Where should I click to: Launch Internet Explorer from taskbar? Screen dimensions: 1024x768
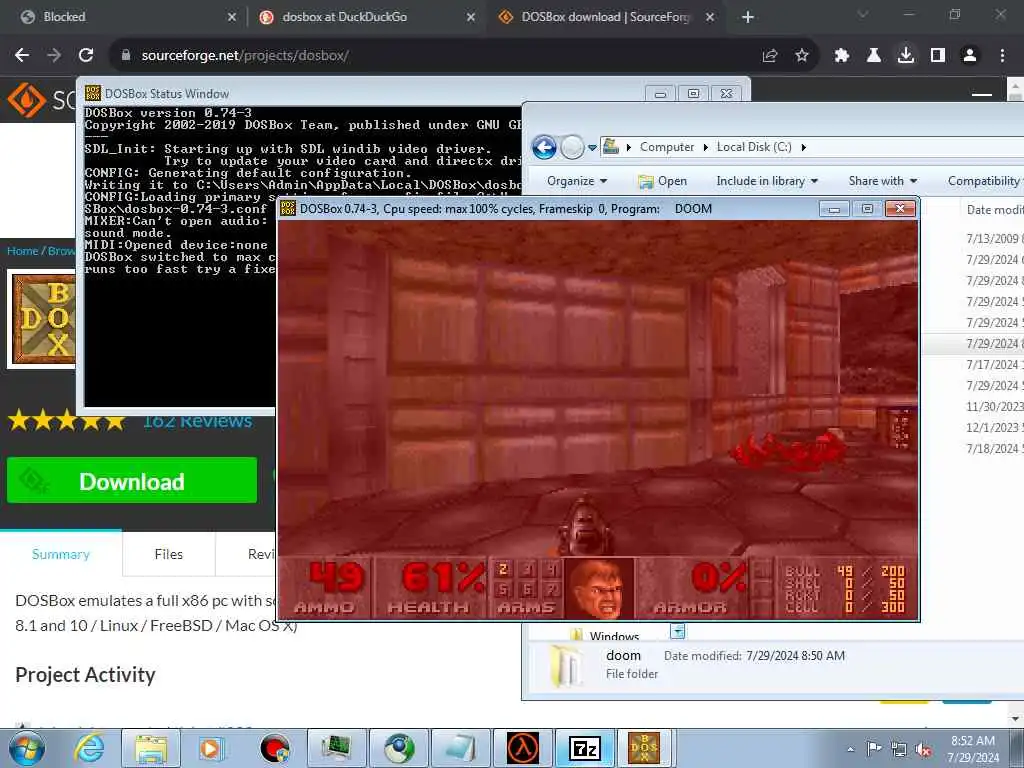click(89, 748)
